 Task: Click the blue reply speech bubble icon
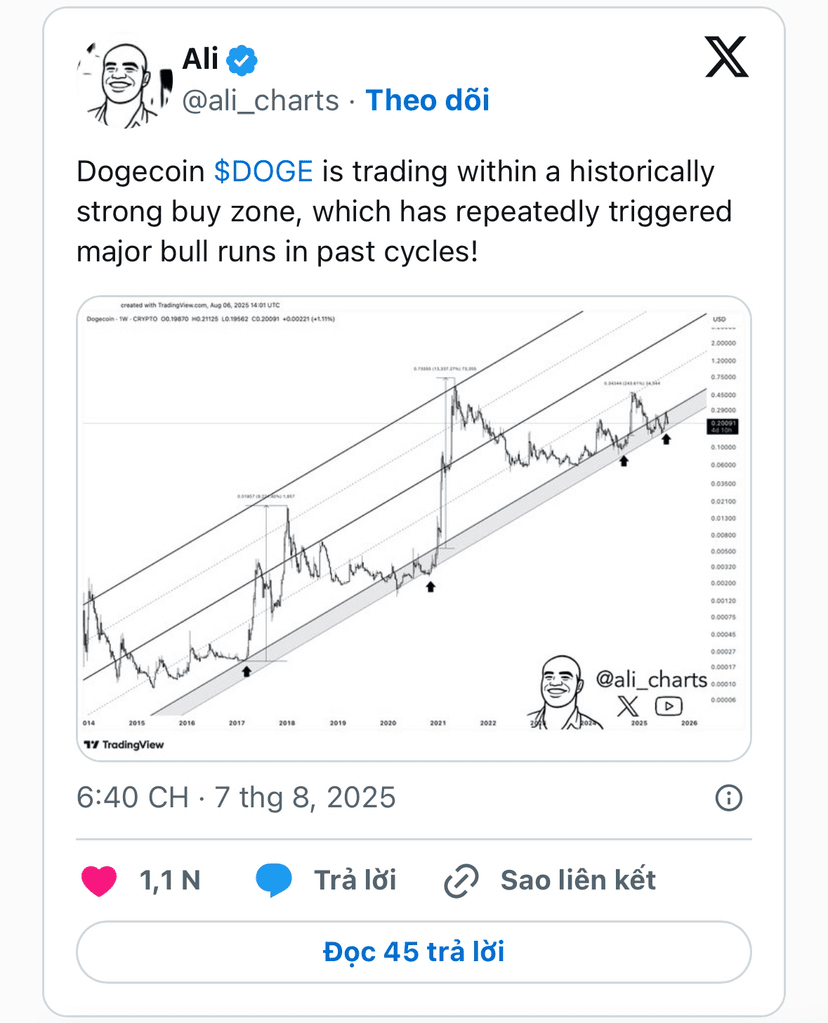point(273,880)
